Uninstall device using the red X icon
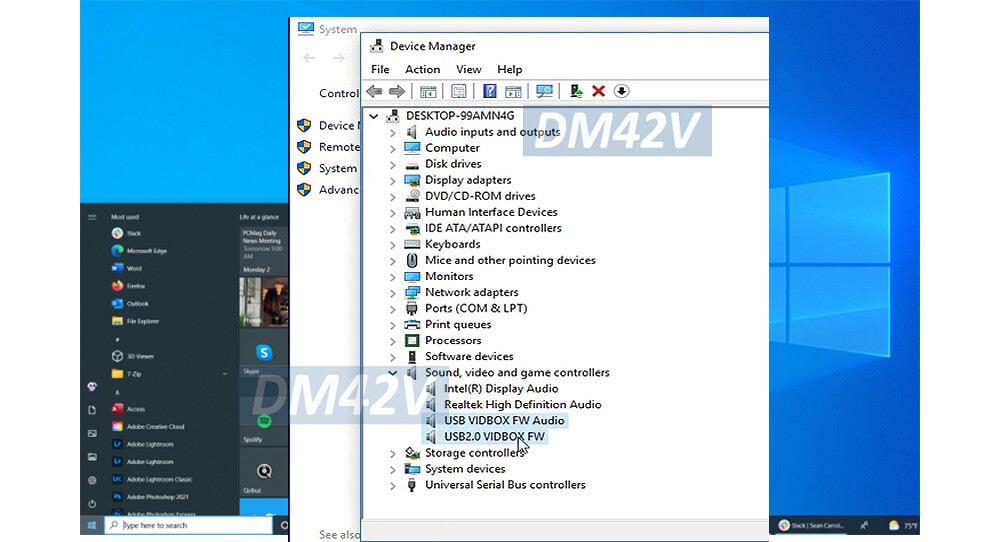The image size is (1000, 542). (598, 91)
